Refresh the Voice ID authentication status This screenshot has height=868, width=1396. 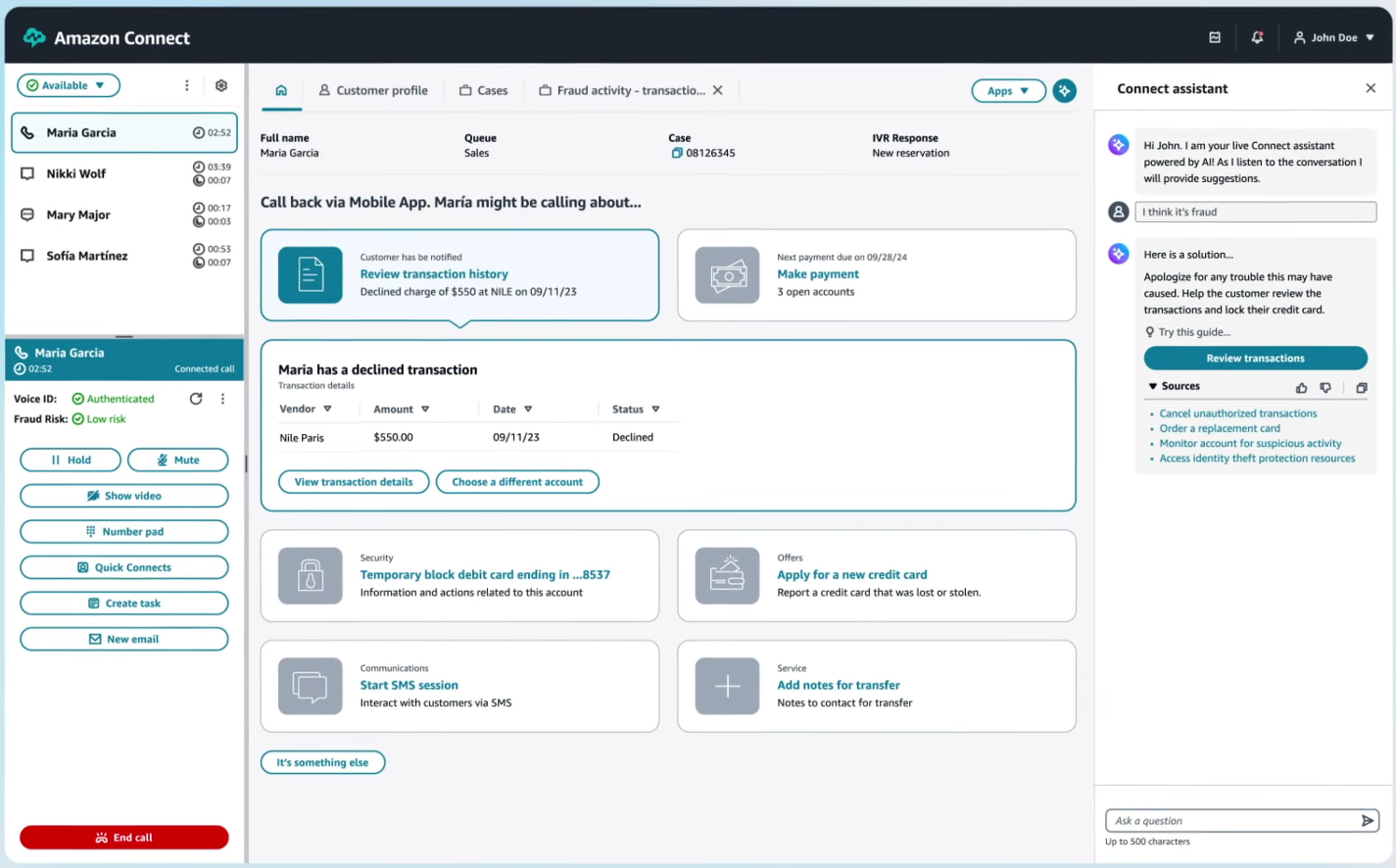tap(196, 399)
